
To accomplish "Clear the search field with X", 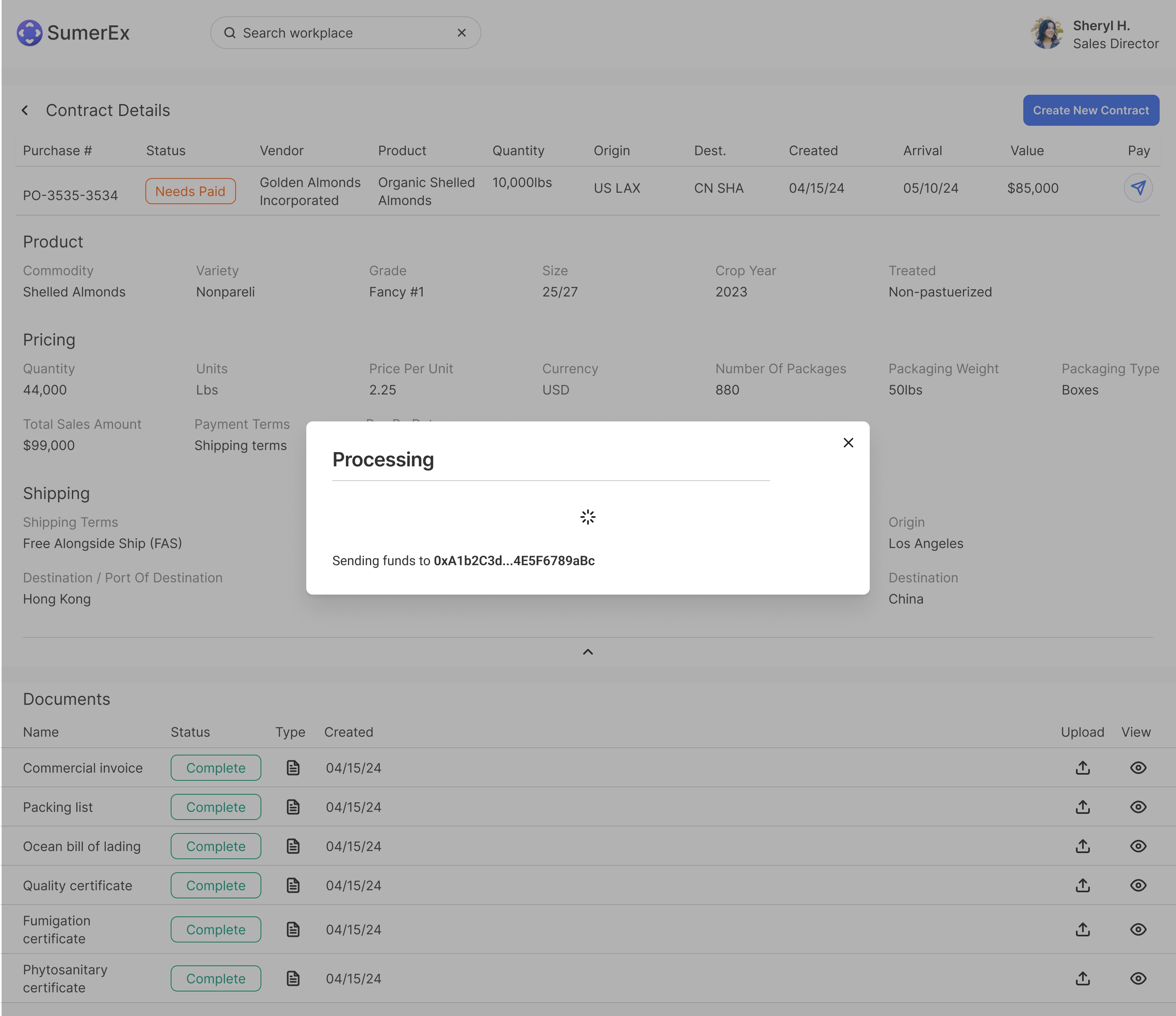I will 461,33.
